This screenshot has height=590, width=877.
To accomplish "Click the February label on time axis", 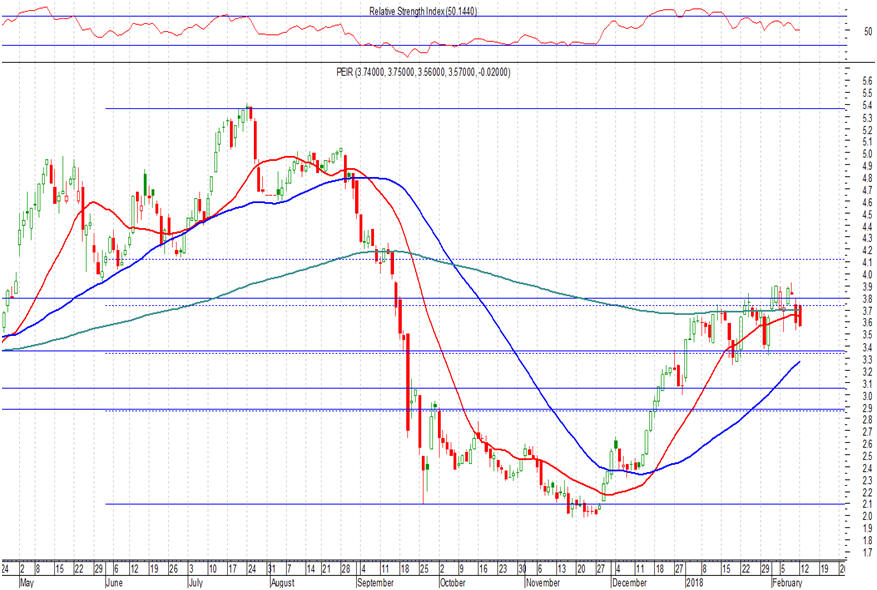I will [787, 581].
